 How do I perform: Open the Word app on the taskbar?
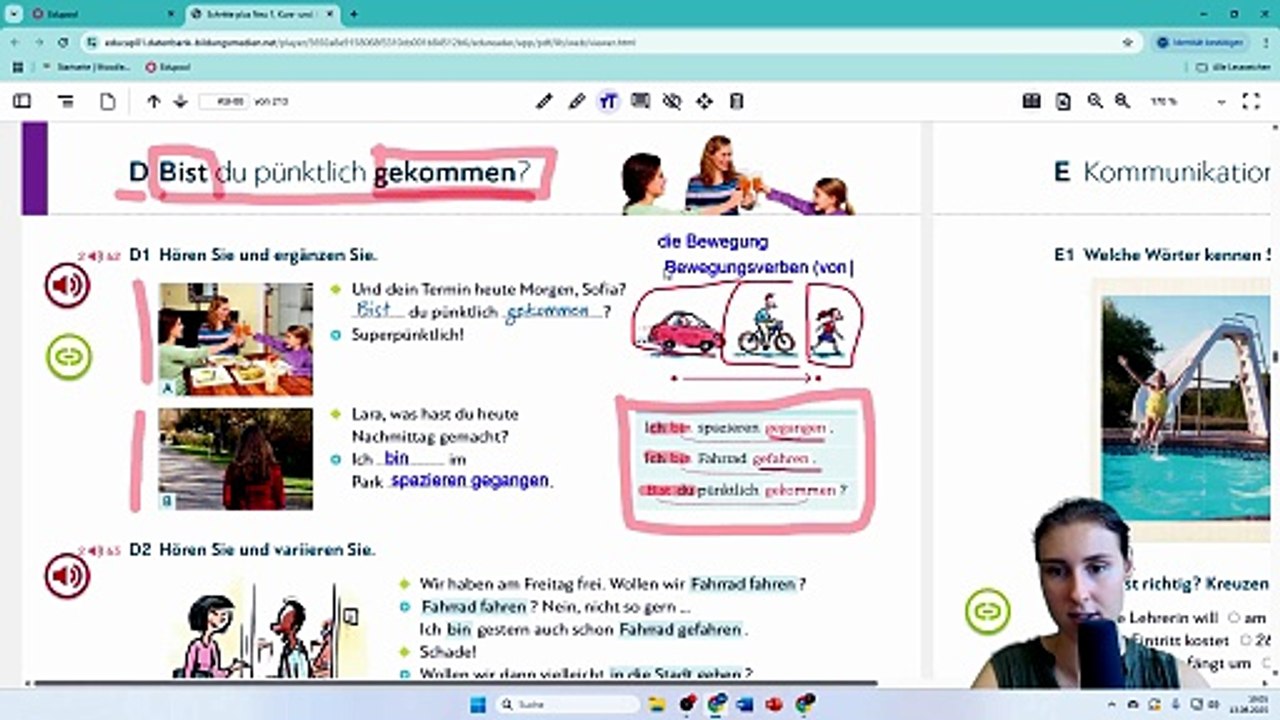[744, 704]
